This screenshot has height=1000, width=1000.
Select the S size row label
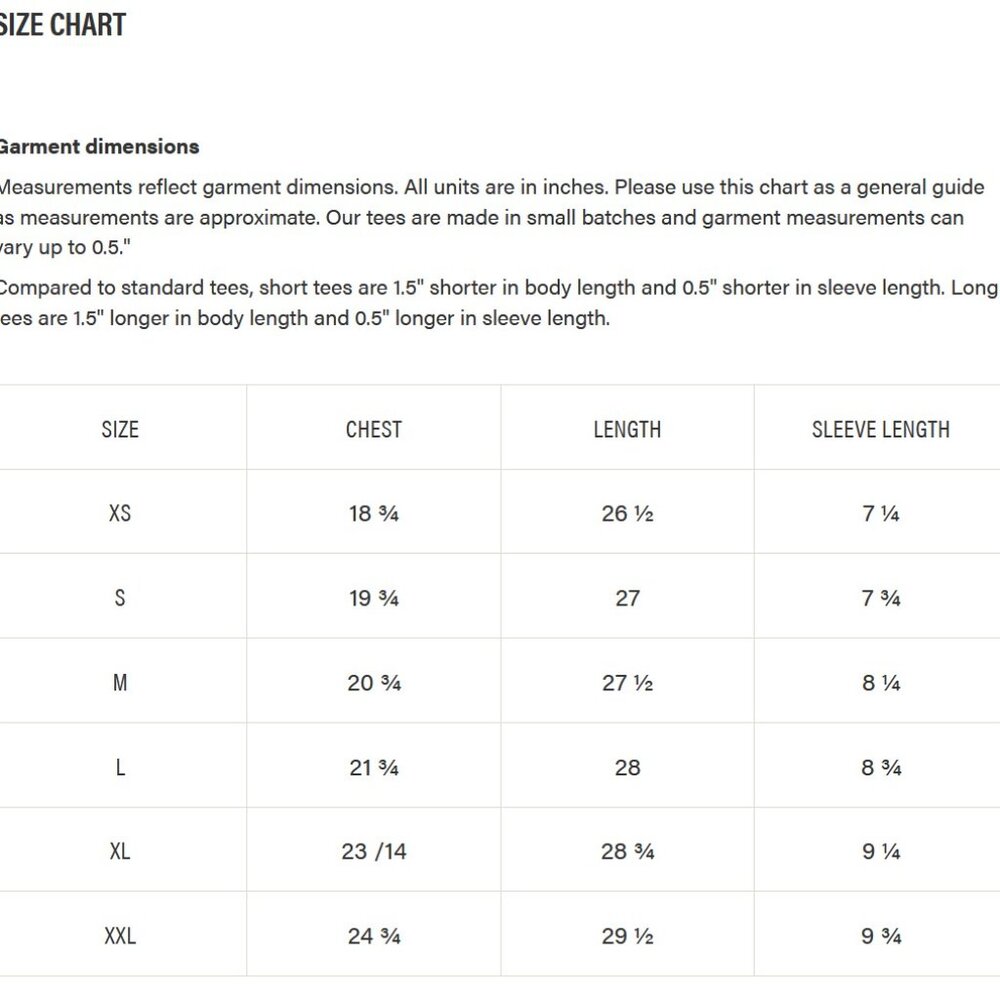pos(120,598)
